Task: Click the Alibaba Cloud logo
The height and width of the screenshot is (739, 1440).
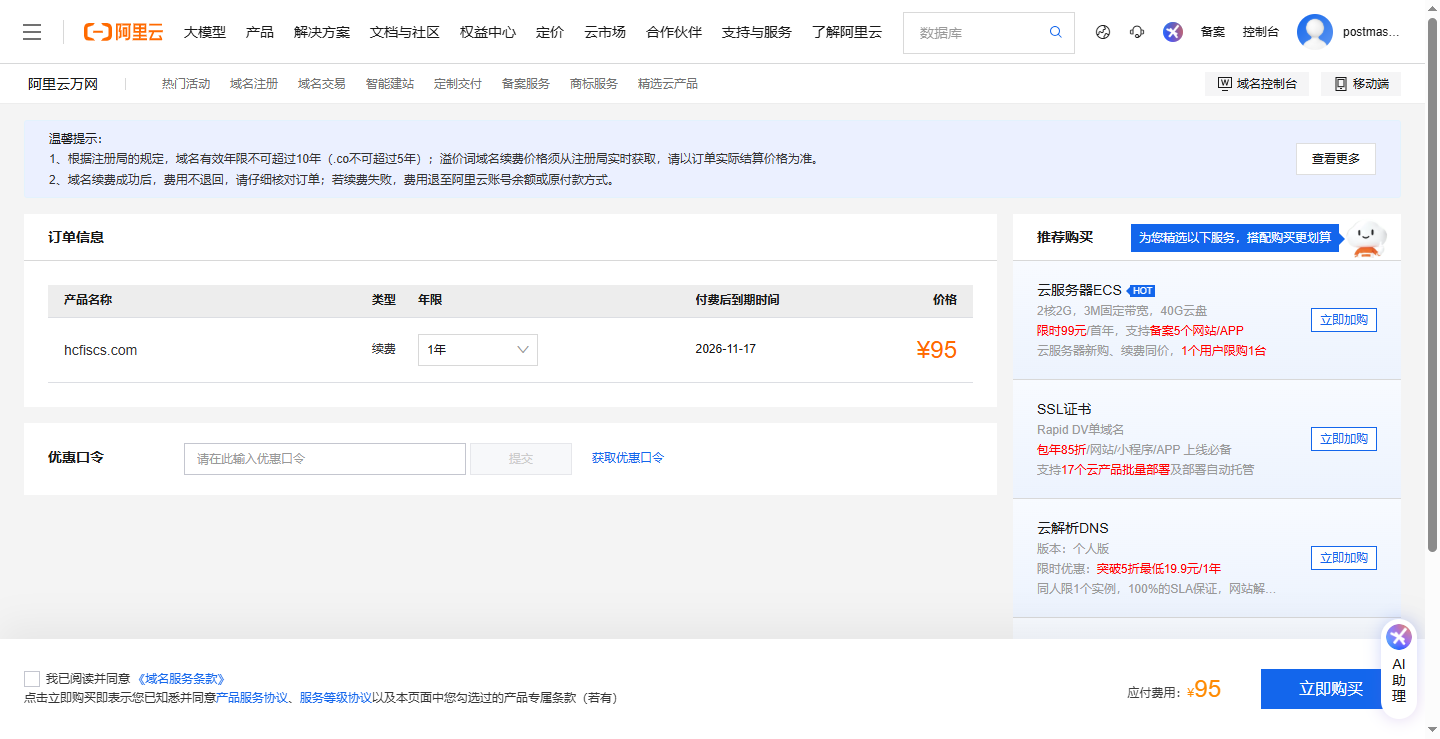Action: [x=123, y=32]
